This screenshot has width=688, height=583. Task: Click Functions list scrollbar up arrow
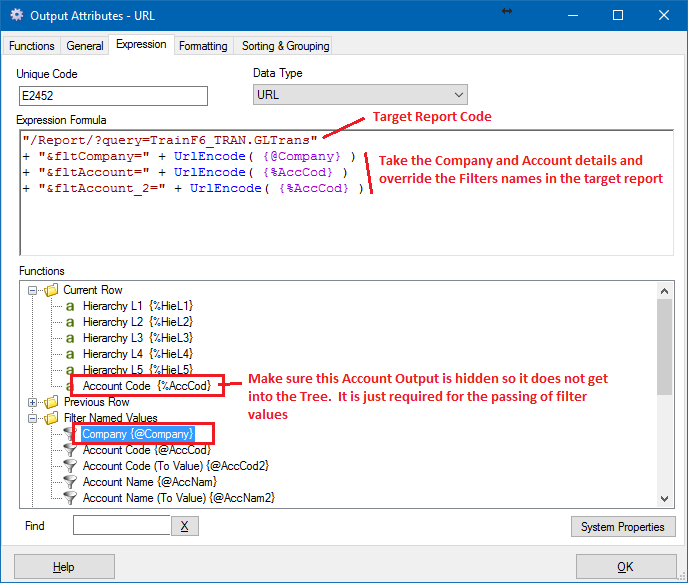pyautogui.click(x=664, y=291)
